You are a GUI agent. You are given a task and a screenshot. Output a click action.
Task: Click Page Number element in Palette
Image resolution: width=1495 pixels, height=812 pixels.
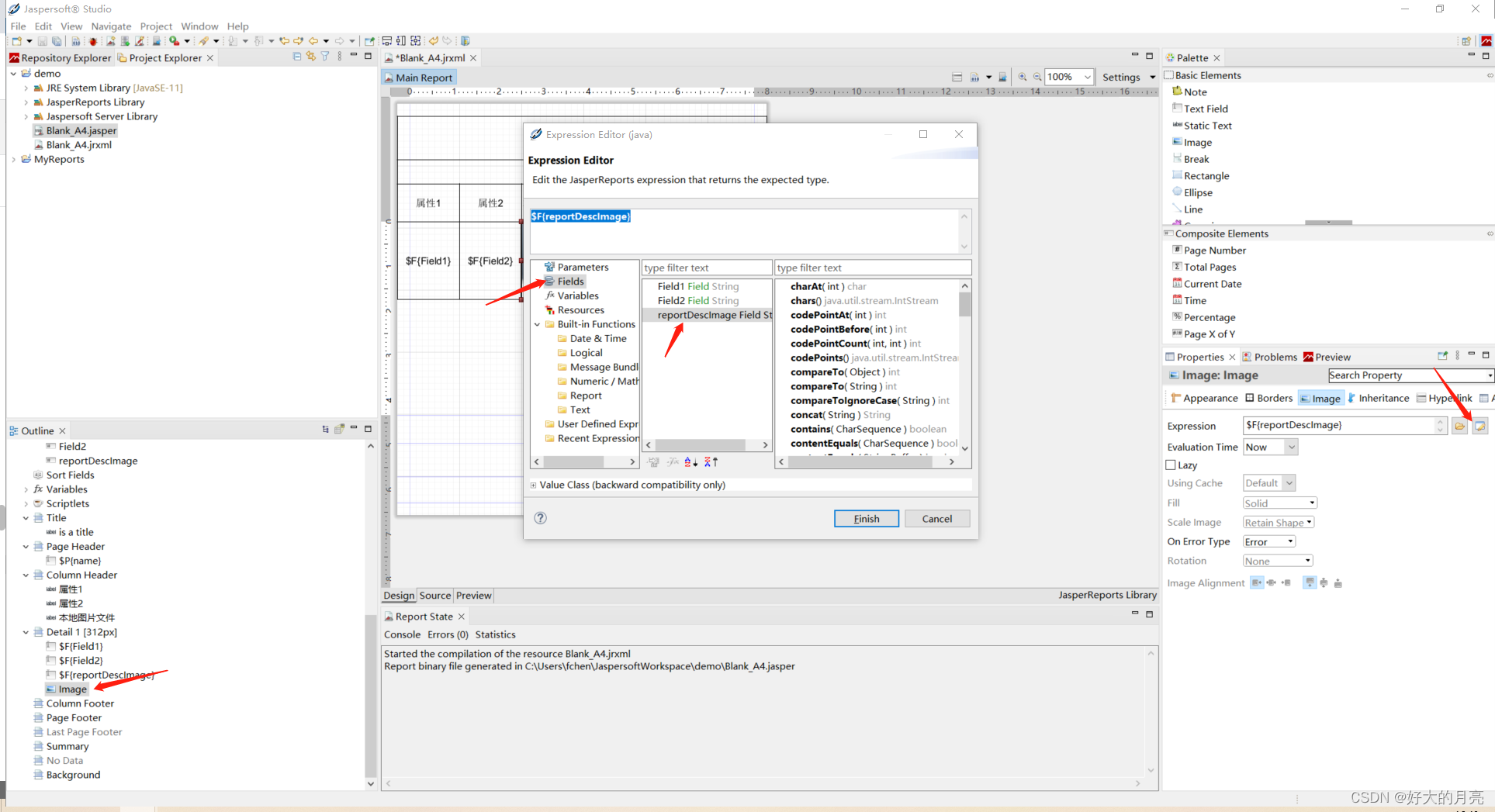(x=1209, y=251)
